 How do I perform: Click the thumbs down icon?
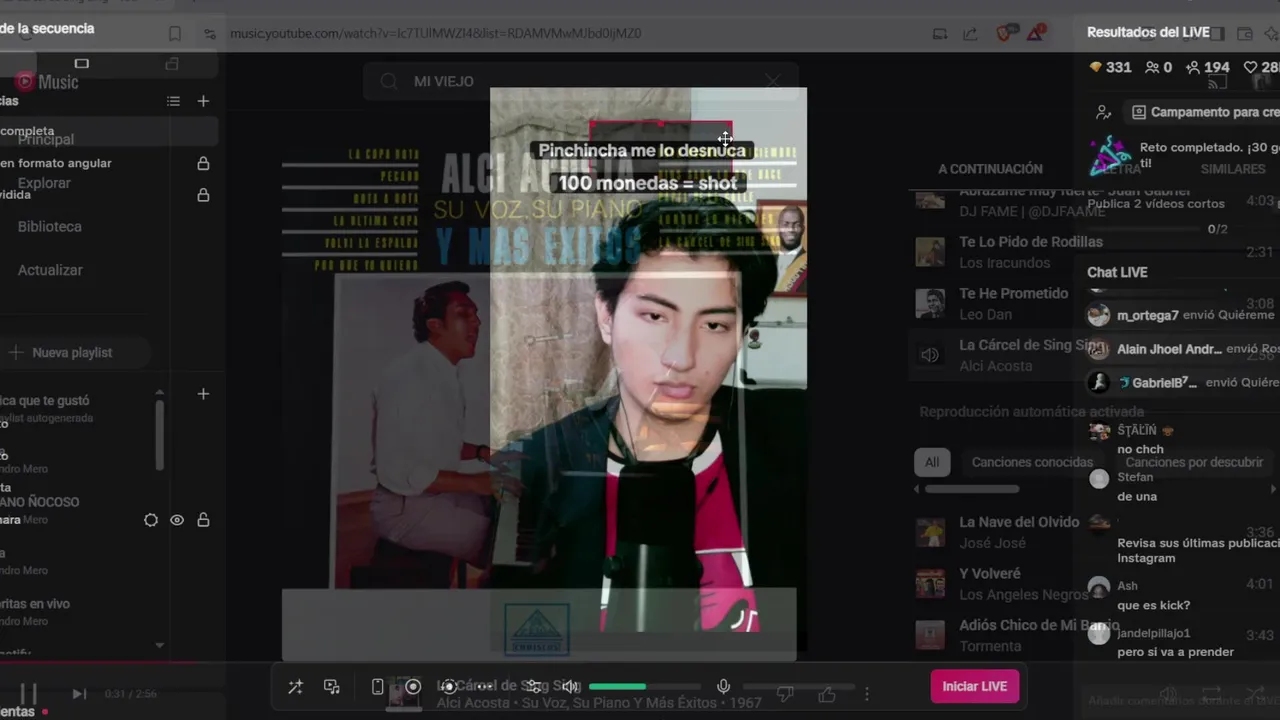pyautogui.click(x=785, y=693)
